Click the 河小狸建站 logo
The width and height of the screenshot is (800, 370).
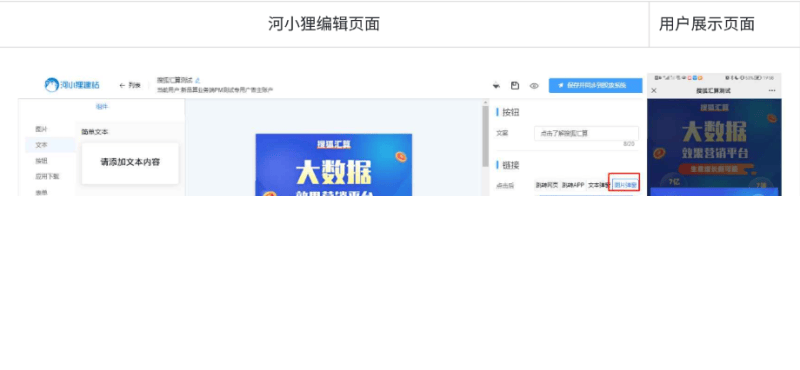72,85
